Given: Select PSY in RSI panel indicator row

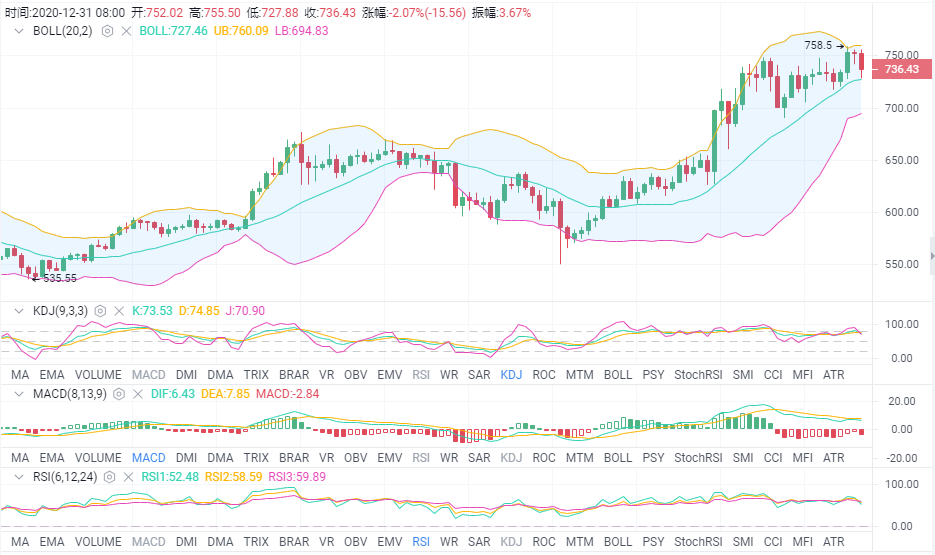Looking at the screenshot, I should coord(653,541).
